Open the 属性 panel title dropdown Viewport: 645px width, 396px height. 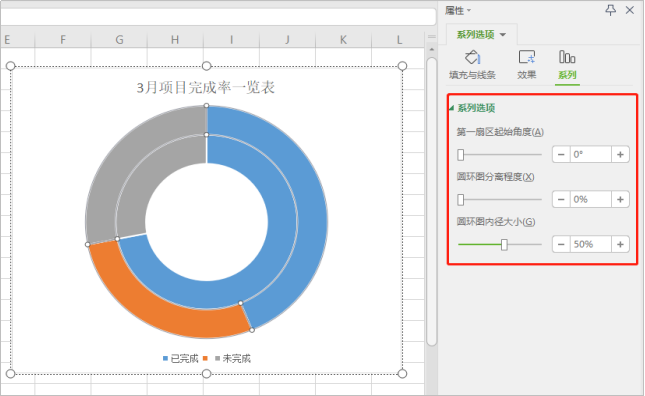(x=458, y=10)
